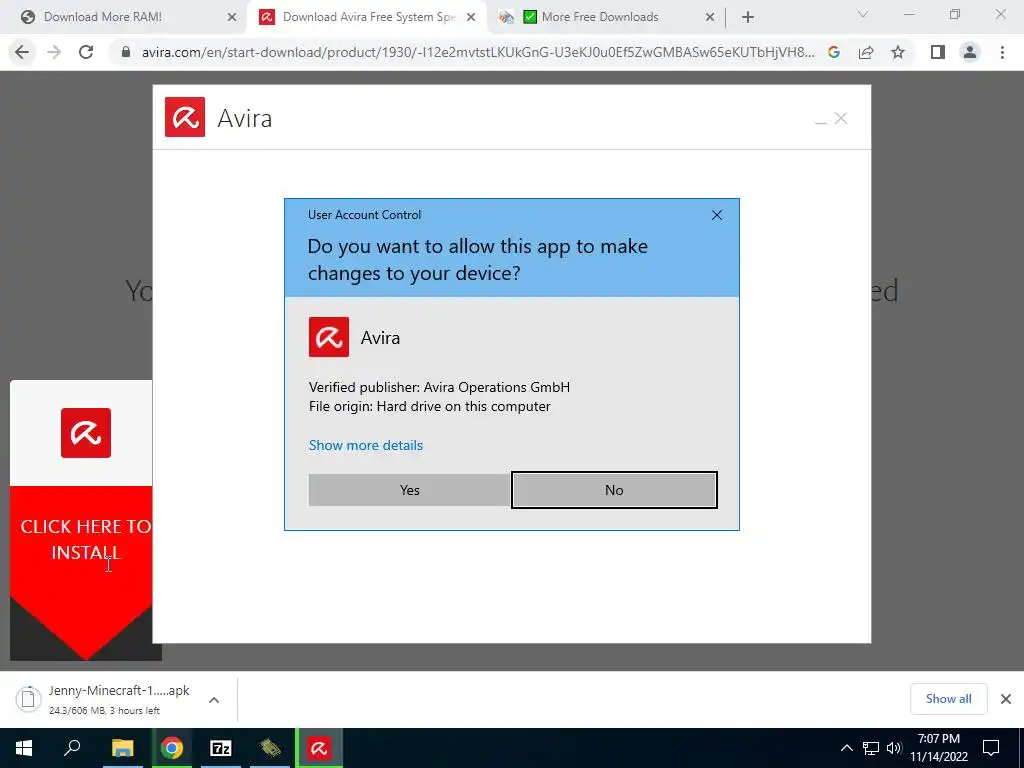Image resolution: width=1024 pixels, height=768 pixels.
Task: Switch to Download More RAM! tab
Action: point(125,17)
